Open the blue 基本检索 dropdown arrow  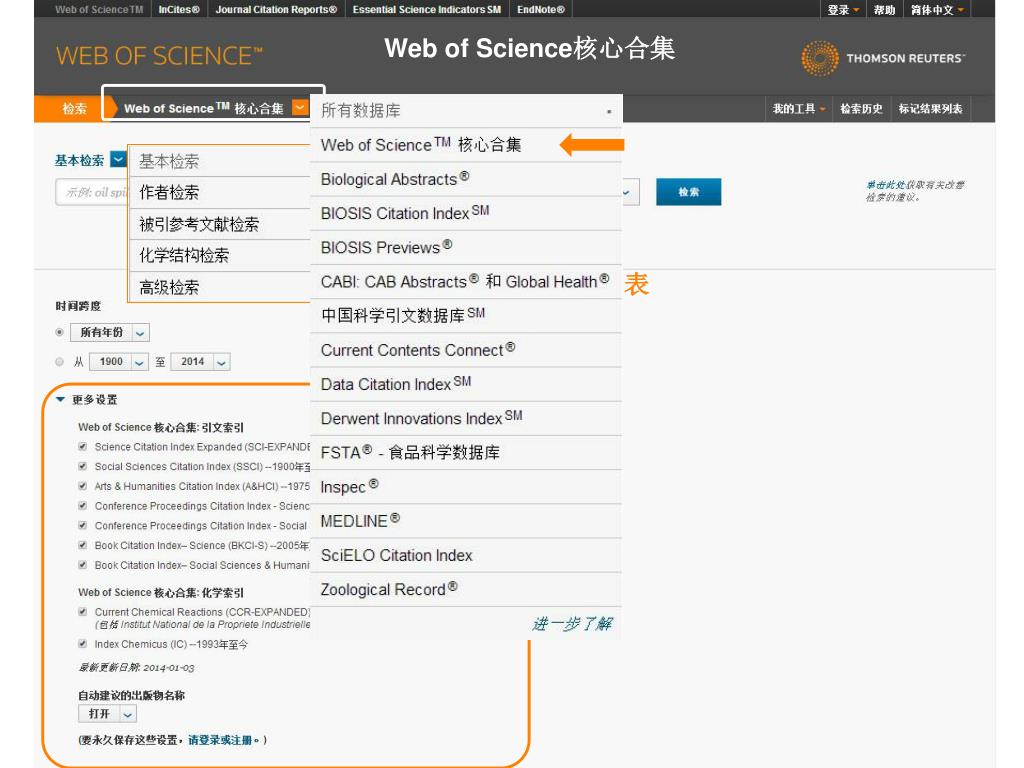(118, 159)
